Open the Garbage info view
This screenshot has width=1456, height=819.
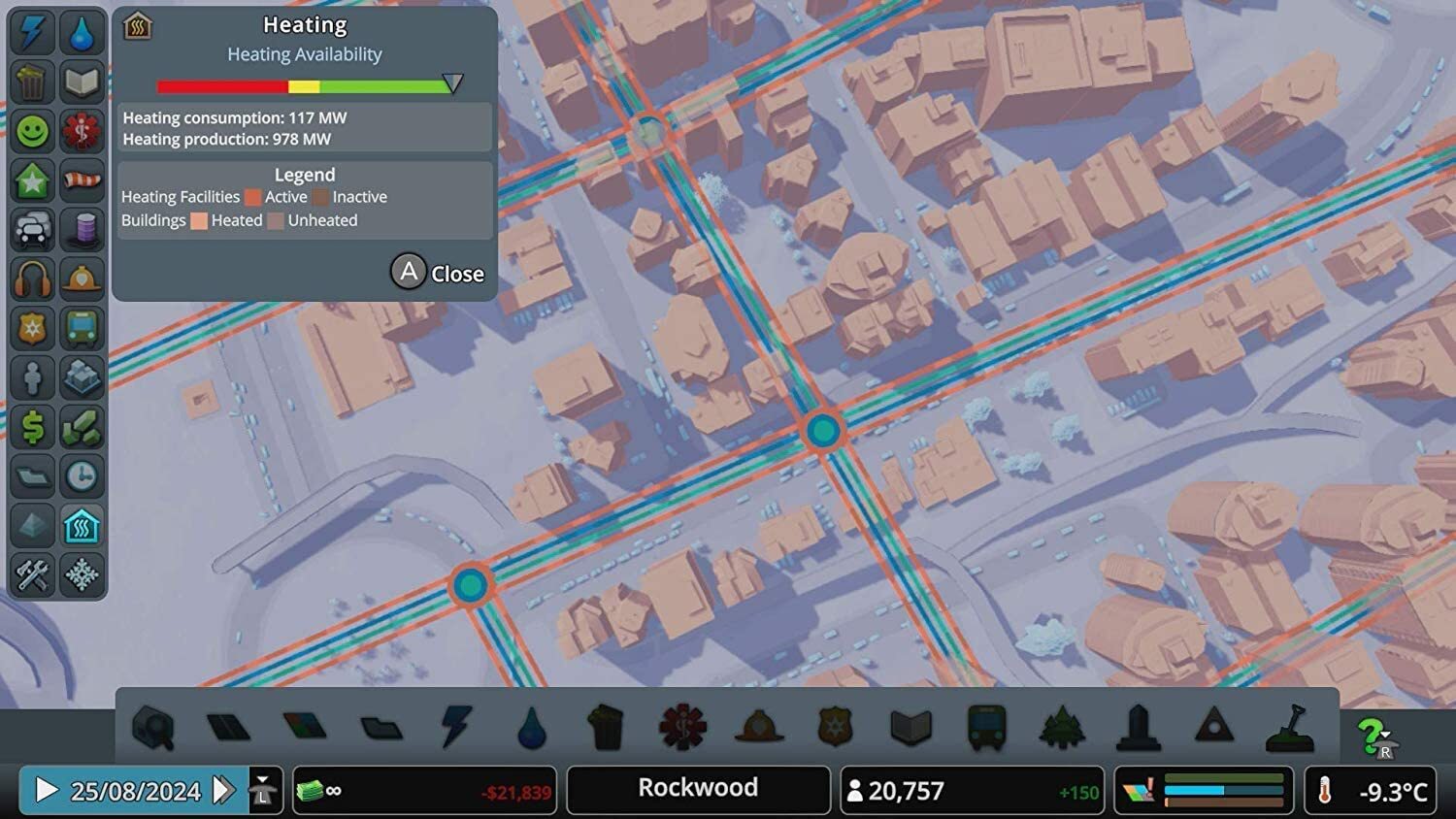[32, 82]
